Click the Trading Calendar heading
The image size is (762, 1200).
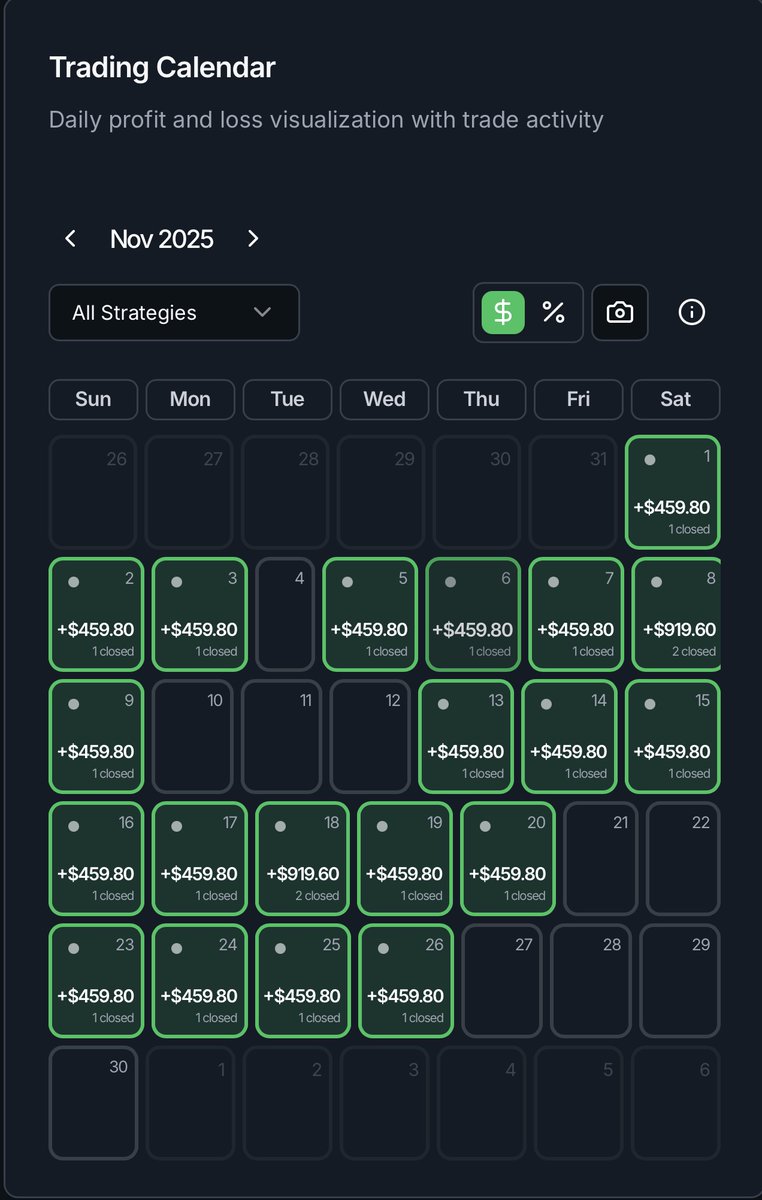tap(162, 68)
